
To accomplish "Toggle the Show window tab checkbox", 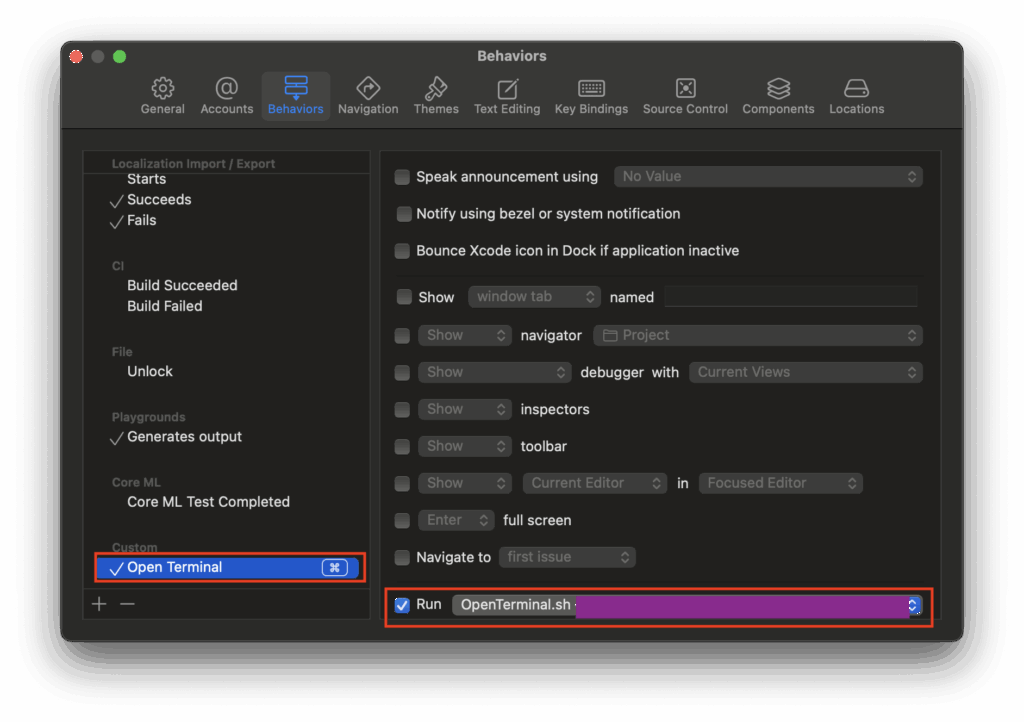I will coord(404,297).
